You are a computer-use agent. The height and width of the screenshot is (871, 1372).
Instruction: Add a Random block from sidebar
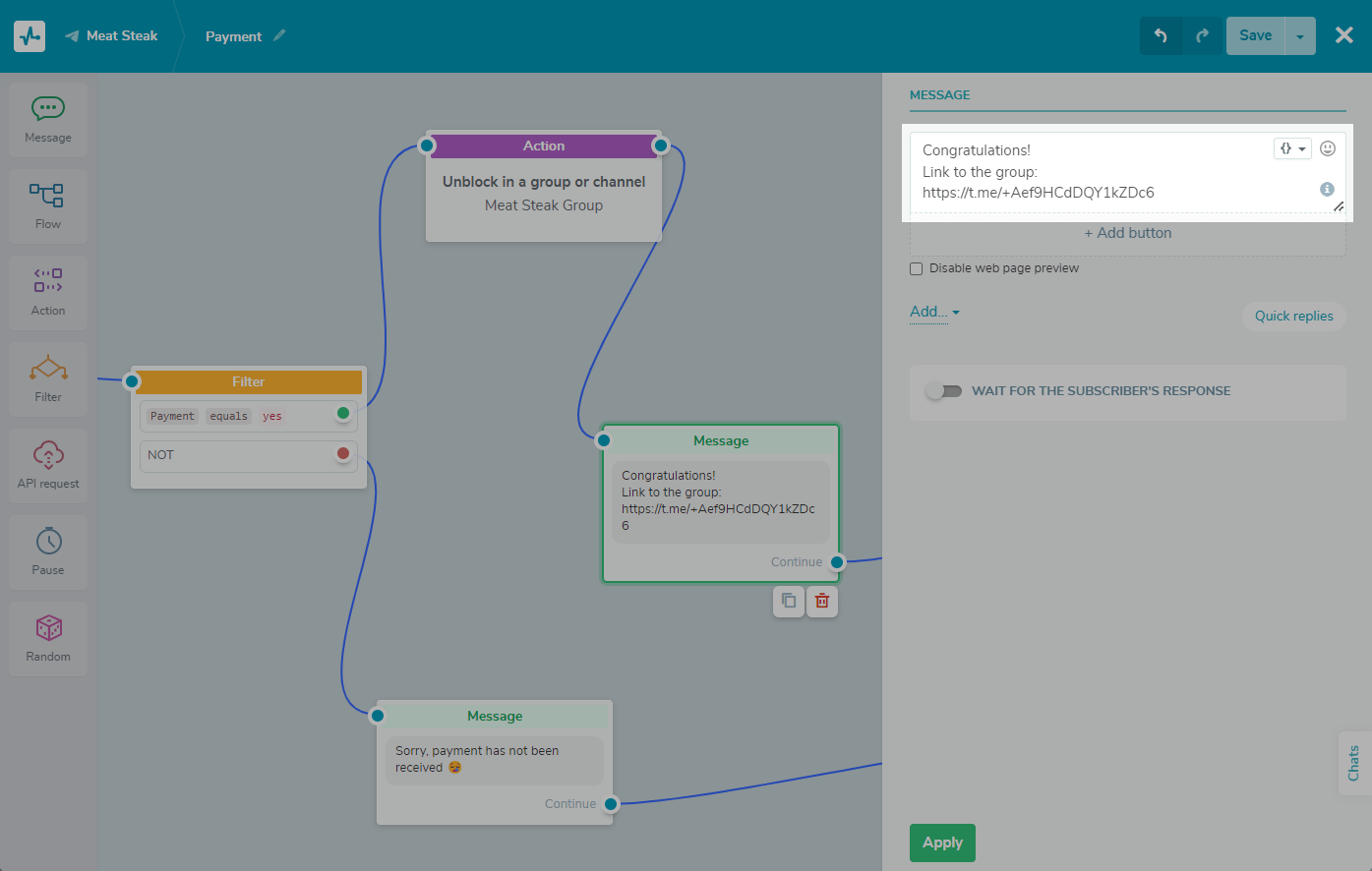(48, 639)
